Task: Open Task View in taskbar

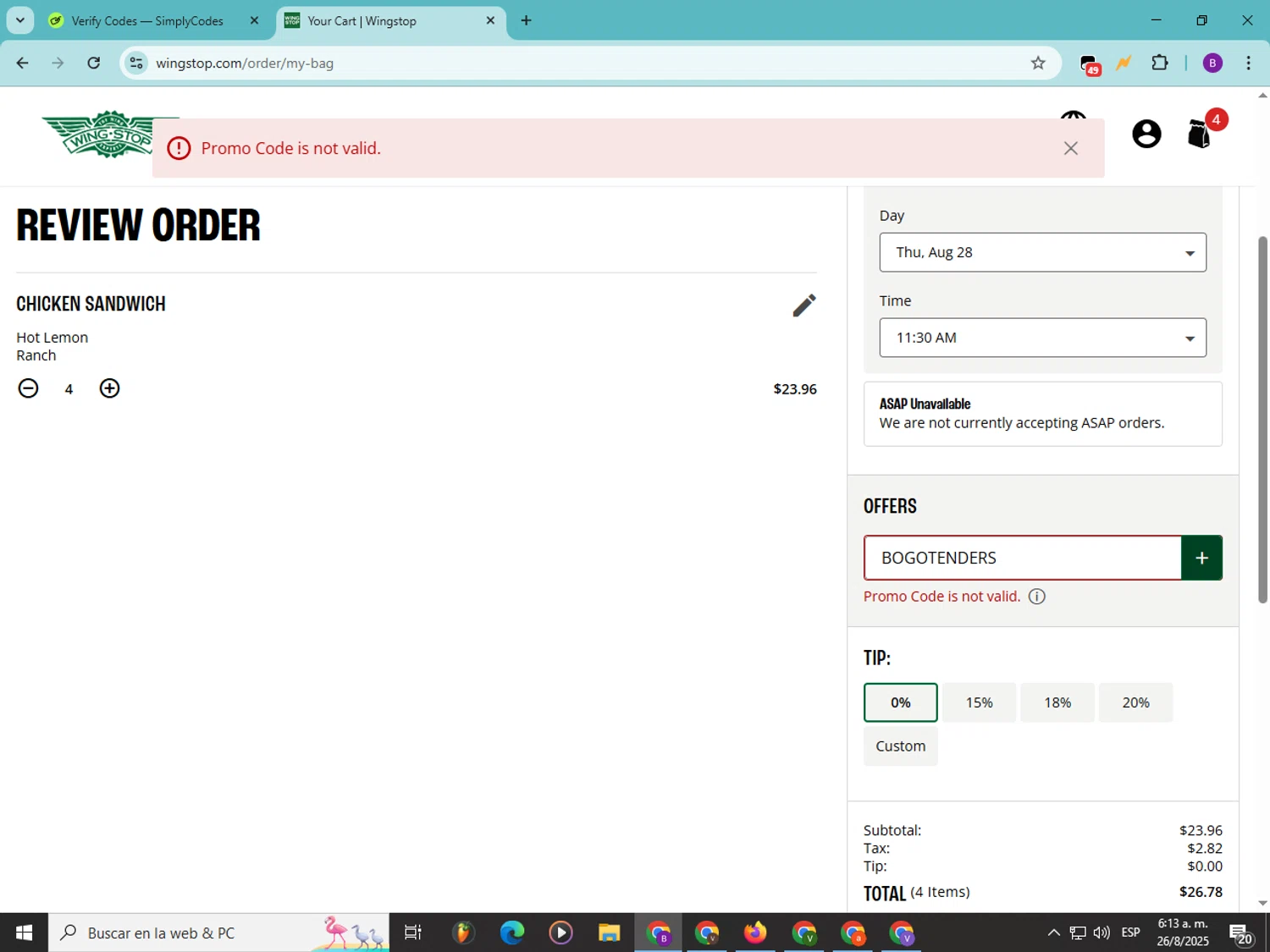Action: point(413,933)
